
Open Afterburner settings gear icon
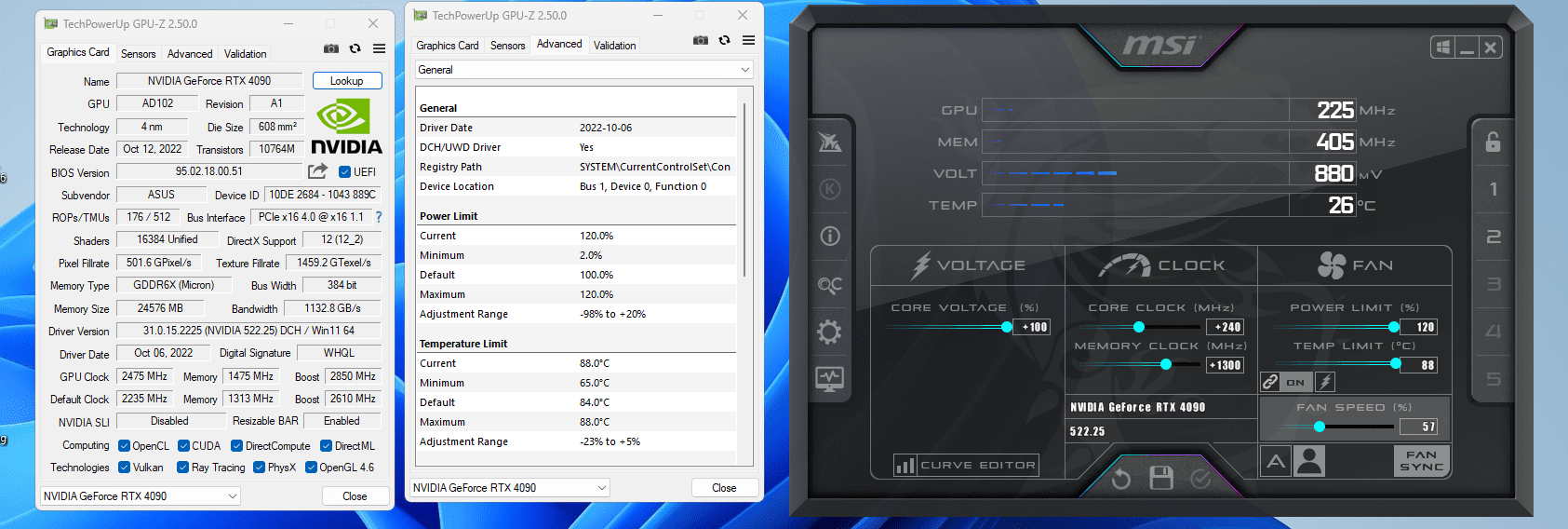pyautogui.click(x=829, y=332)
